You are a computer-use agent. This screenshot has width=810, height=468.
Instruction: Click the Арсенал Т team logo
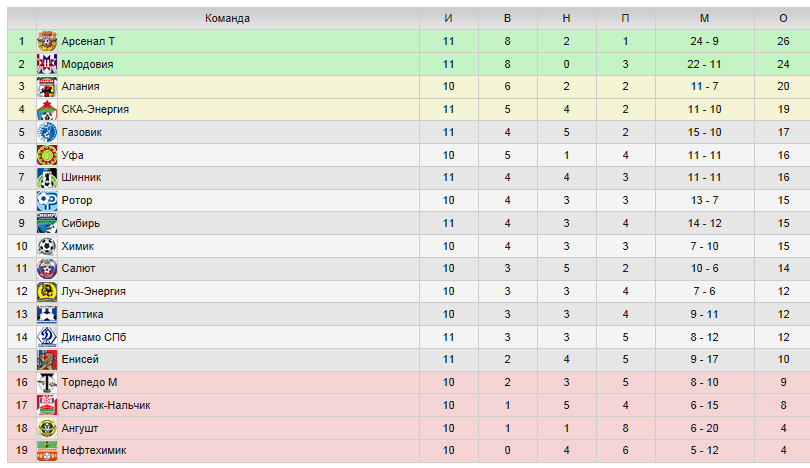[x=47, y=41]
